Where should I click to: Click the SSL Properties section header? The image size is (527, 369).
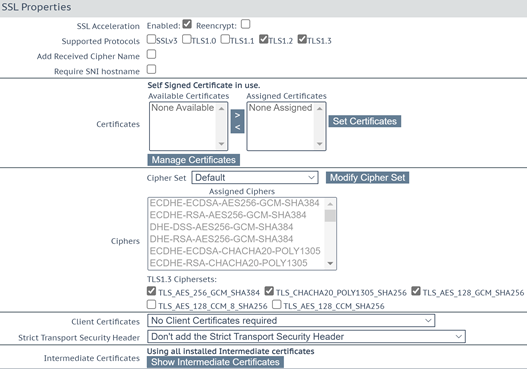[264, 8]
